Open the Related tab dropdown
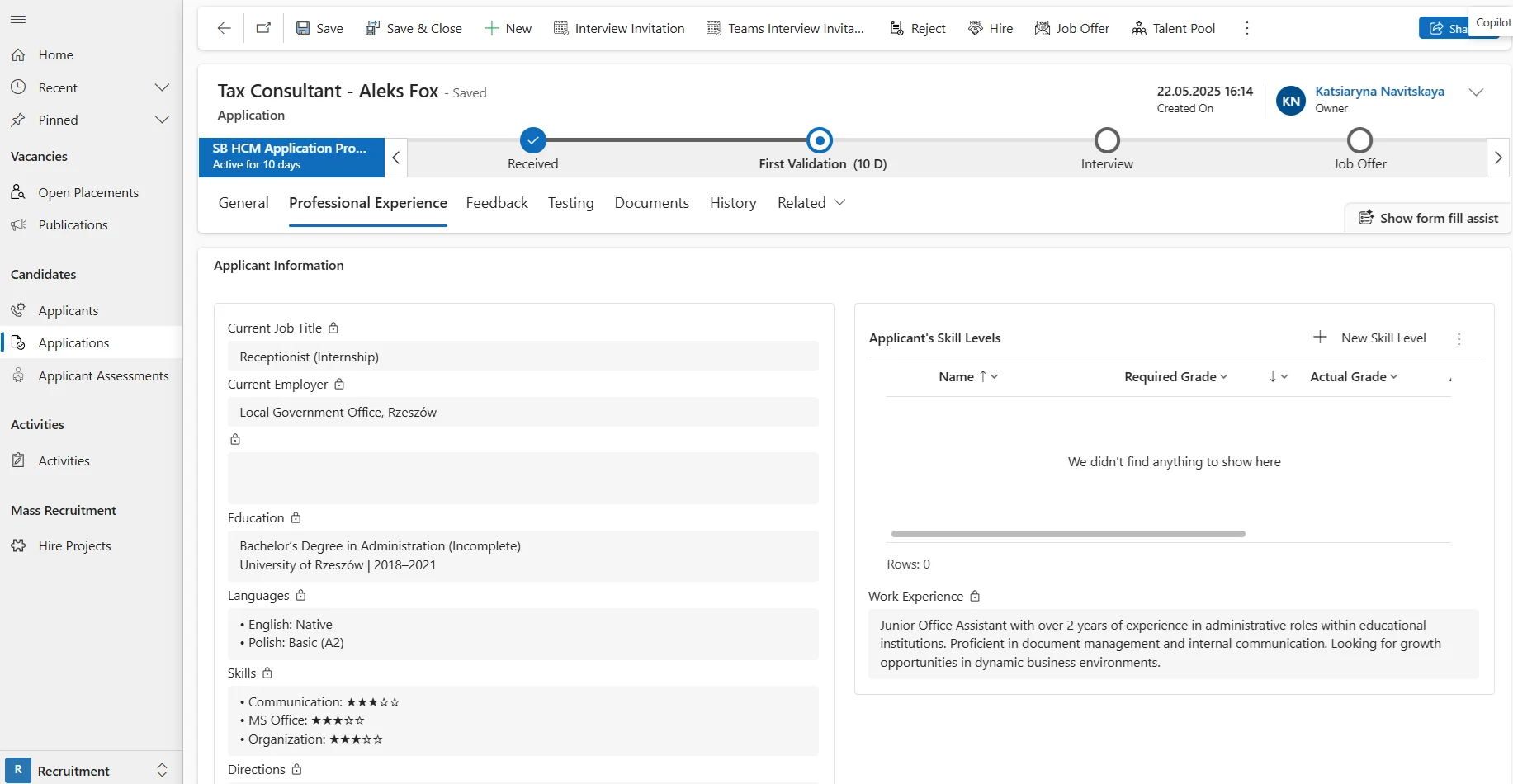 tap(811, 203)
